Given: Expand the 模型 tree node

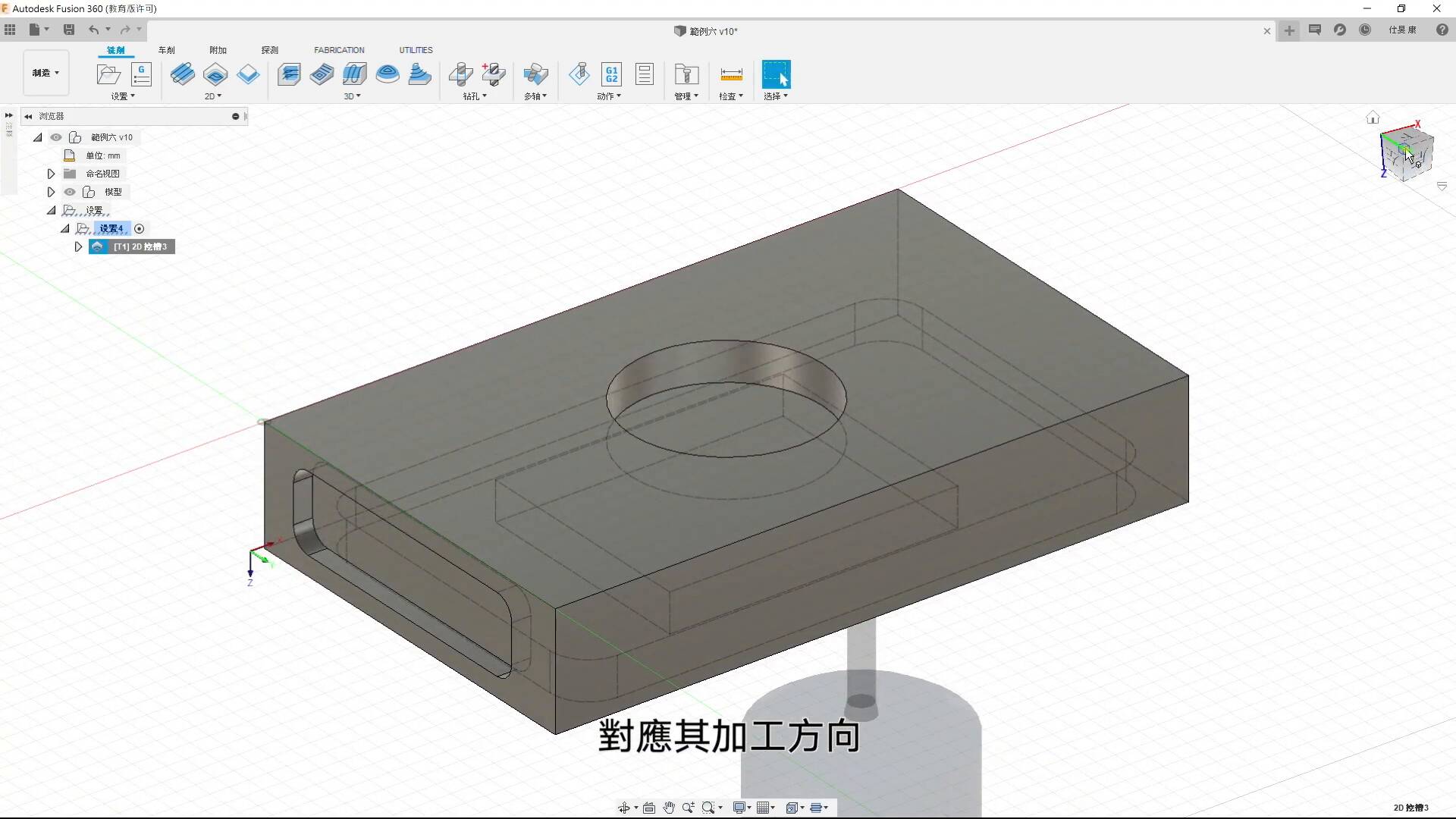Looking at the screenshot, I should click(x=51, y=192).
